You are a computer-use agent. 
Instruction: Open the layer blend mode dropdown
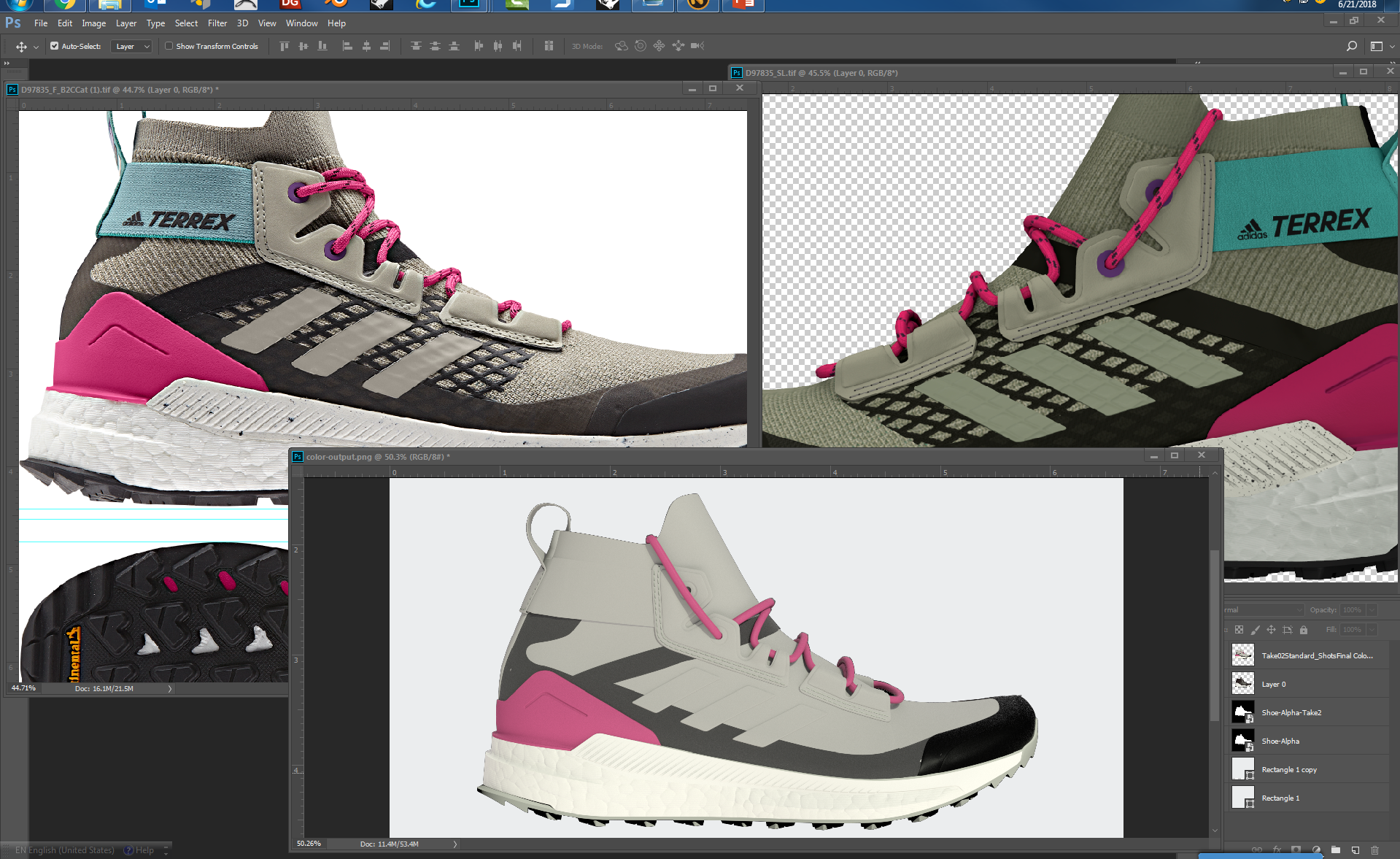pos(1264,610)
